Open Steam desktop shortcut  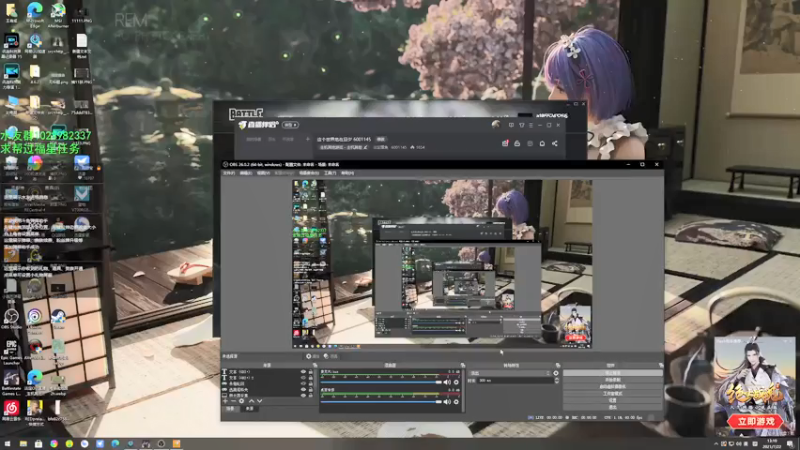pyautogui.click(x=58, y=318)
